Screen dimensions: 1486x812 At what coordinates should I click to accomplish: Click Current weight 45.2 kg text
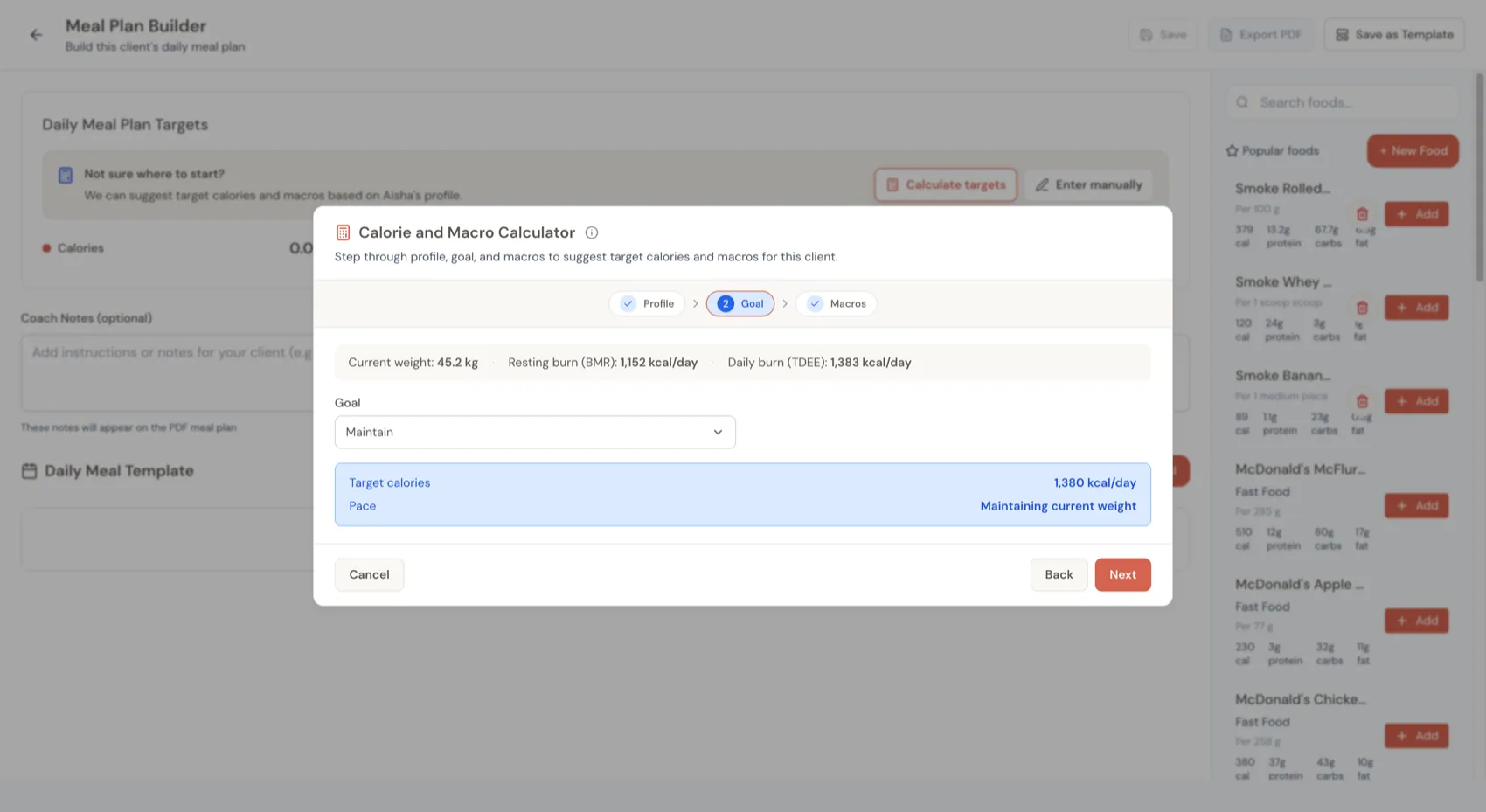[x=413, y=363]
